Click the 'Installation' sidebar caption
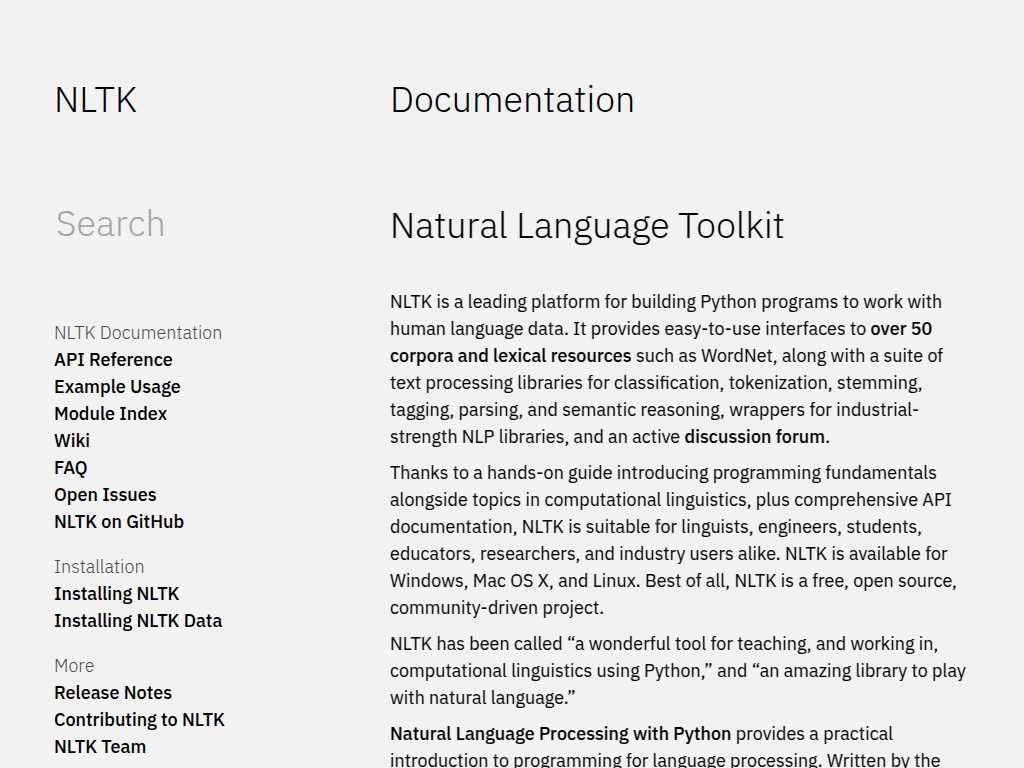 coord(99,567)
